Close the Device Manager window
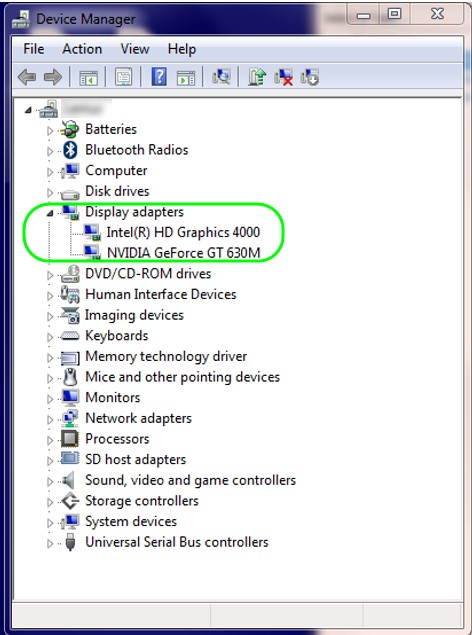Image resolution: width=472 pixels, height=635 pixels. (437, 15)
